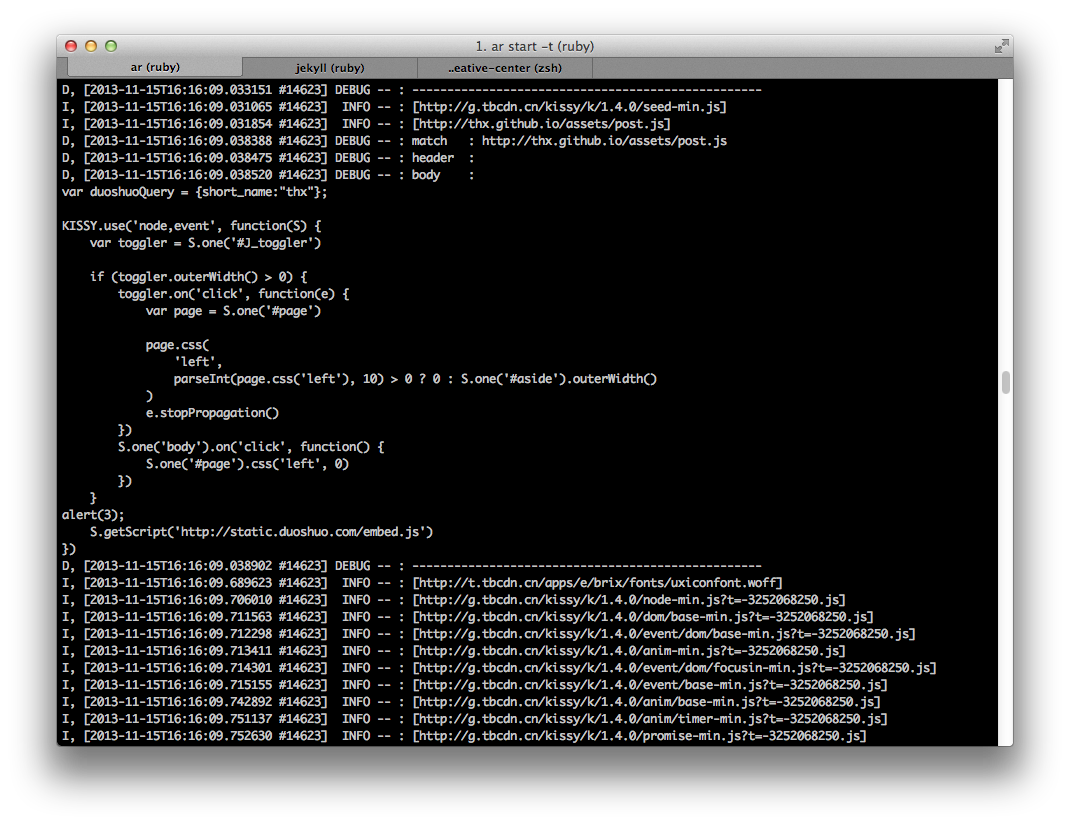Click the focusin-min.js INFO log line
The height and width of the screenshot is (825, 1070).
point(499,668)
